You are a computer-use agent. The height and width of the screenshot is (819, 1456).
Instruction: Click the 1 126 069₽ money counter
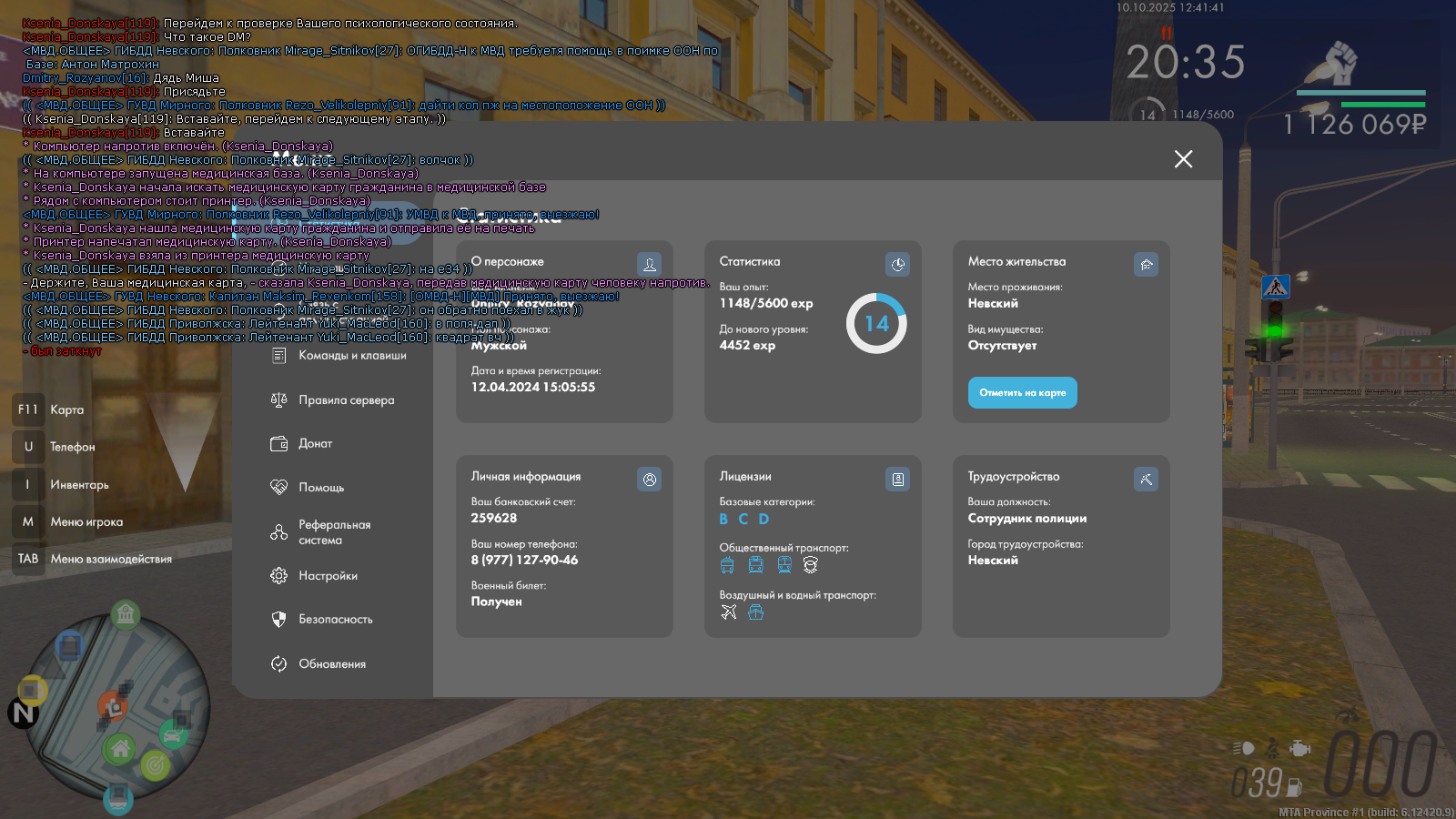1355,125
